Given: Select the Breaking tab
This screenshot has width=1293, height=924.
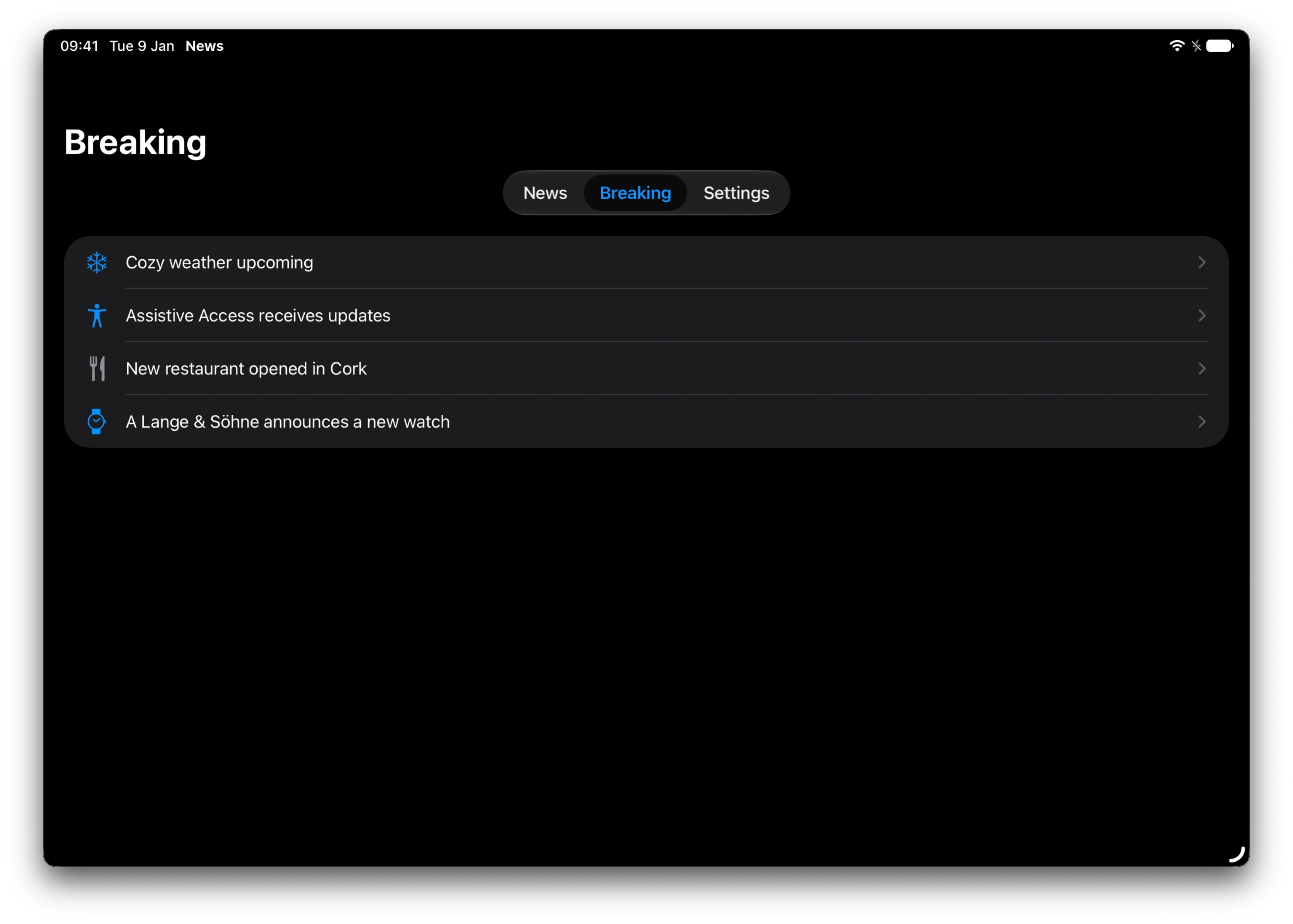Looking at the screenshot, I should (635, 193).
